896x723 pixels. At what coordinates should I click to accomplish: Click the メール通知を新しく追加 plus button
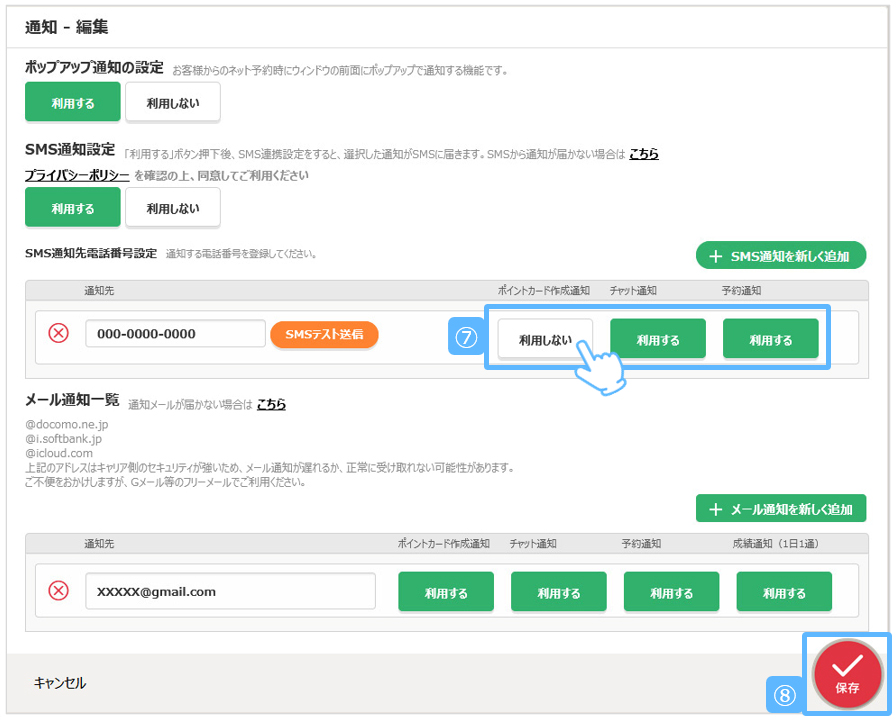780,509
